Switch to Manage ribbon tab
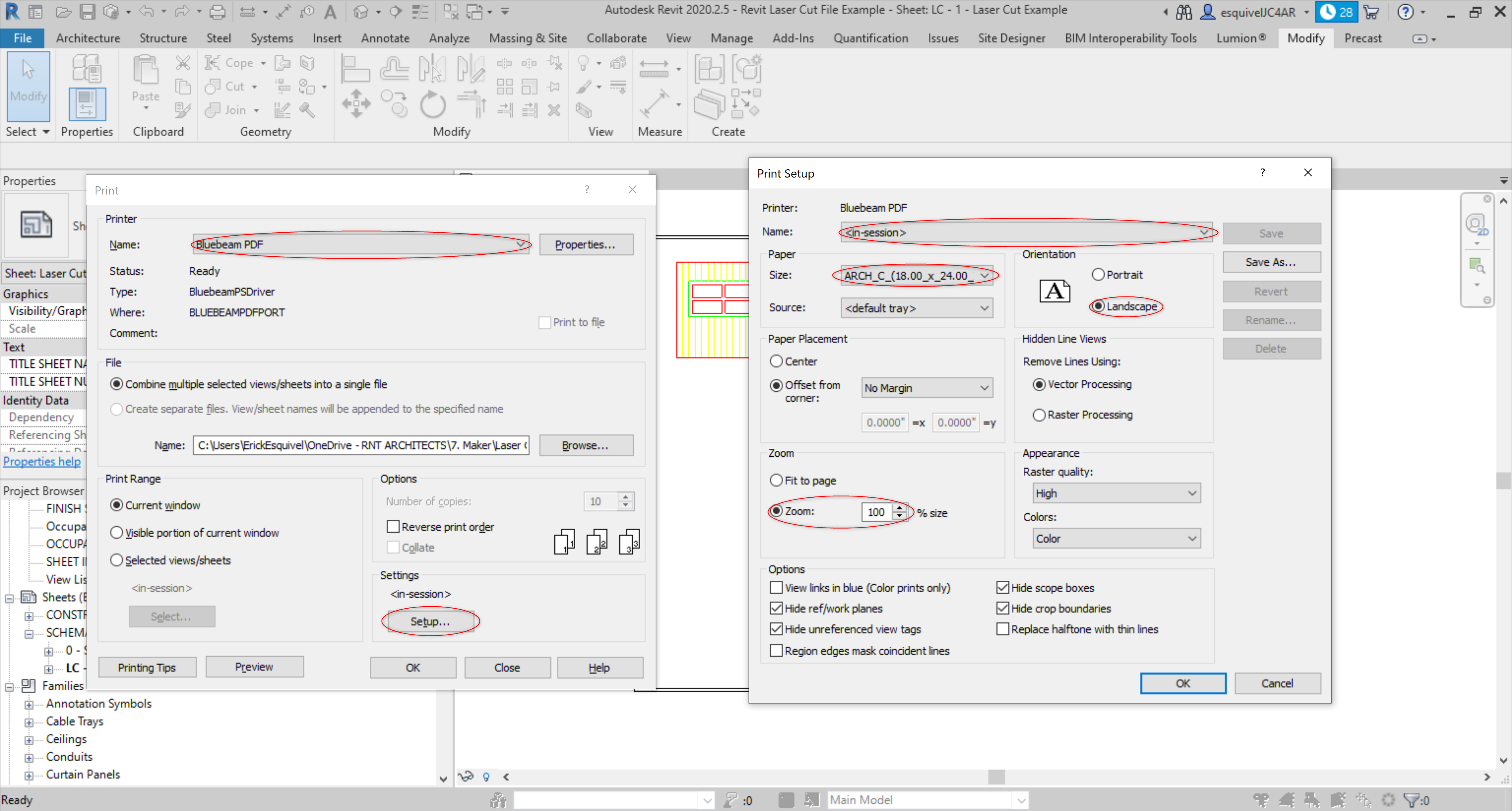This screenshot has width=1512, height=811. [731, 38]
